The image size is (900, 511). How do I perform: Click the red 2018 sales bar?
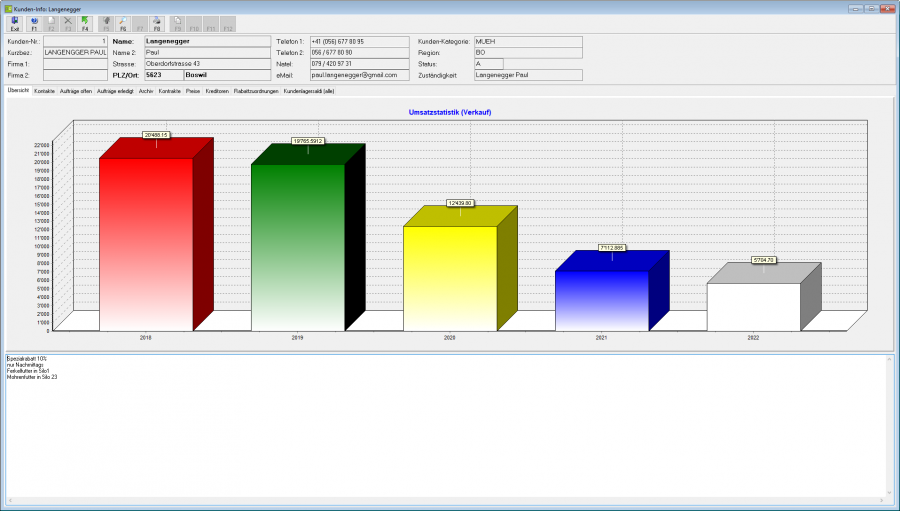[x=146, y=245]
